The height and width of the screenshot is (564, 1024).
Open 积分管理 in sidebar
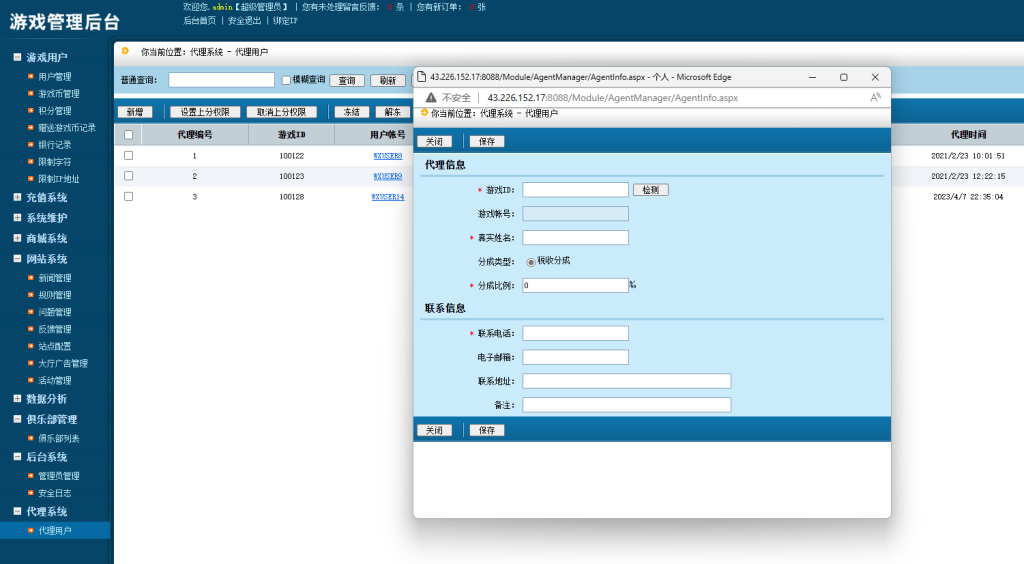click(55, 110)
